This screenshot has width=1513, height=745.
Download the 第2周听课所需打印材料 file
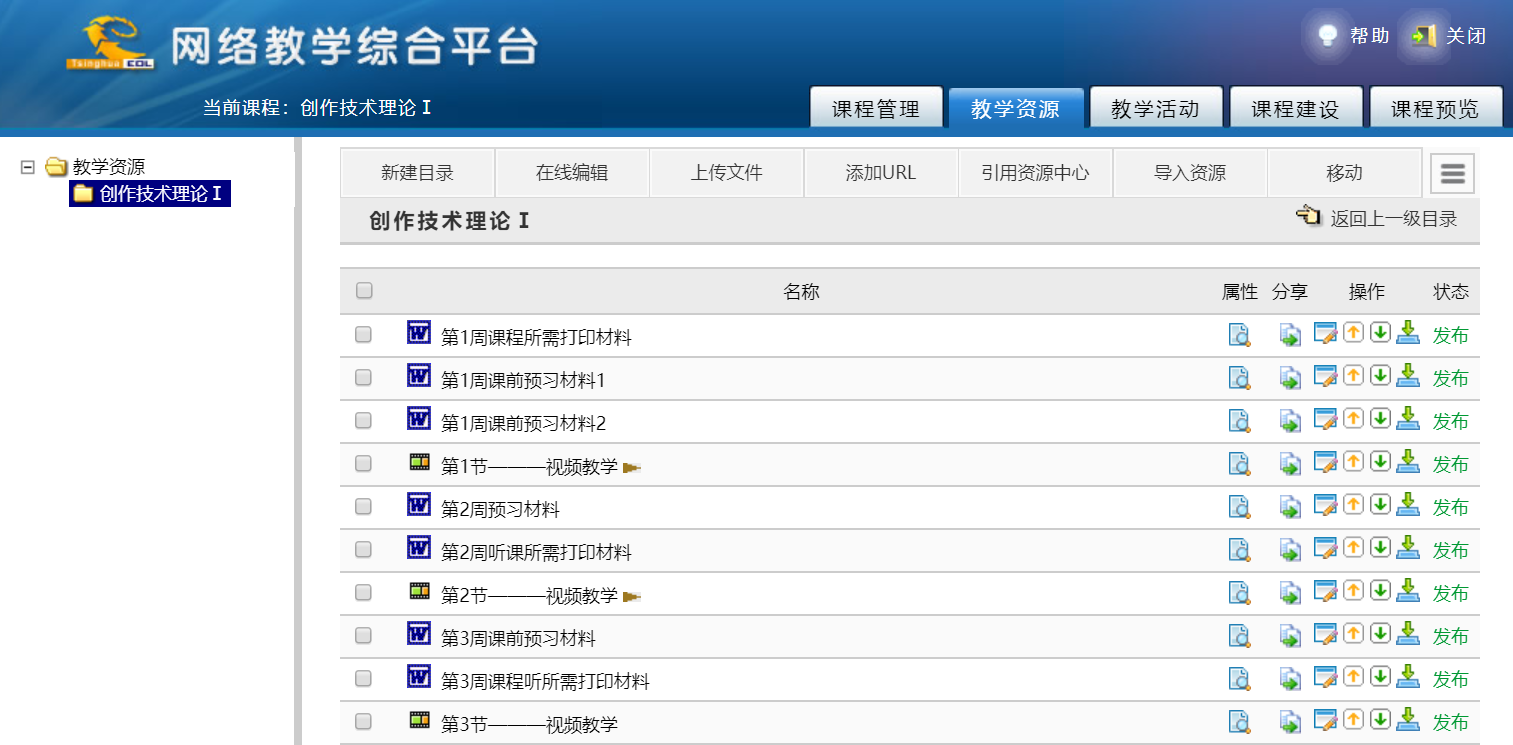(x=1407, y=548)
